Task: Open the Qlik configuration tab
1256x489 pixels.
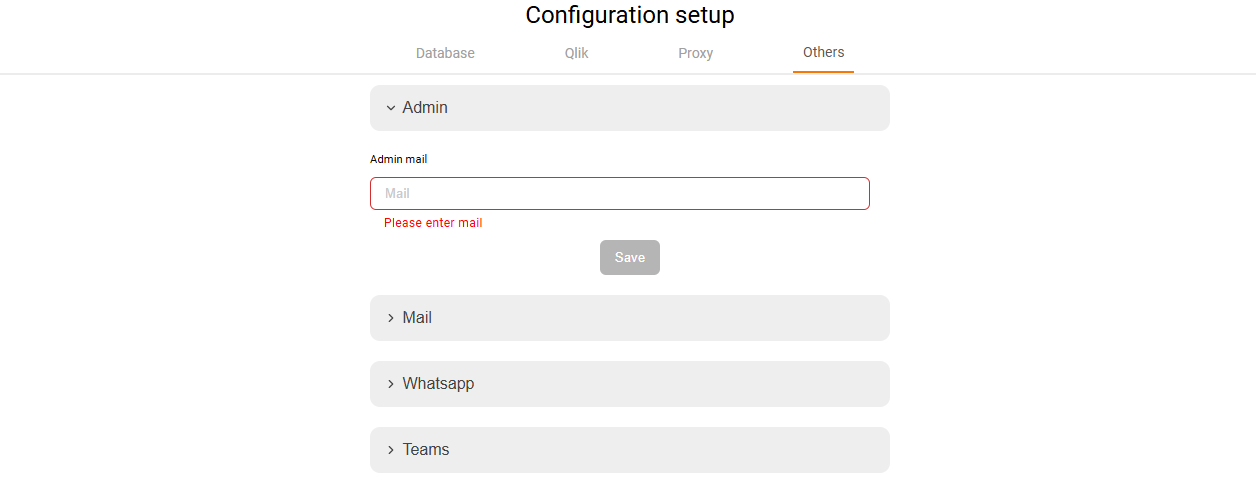Action: pos(576,53)
